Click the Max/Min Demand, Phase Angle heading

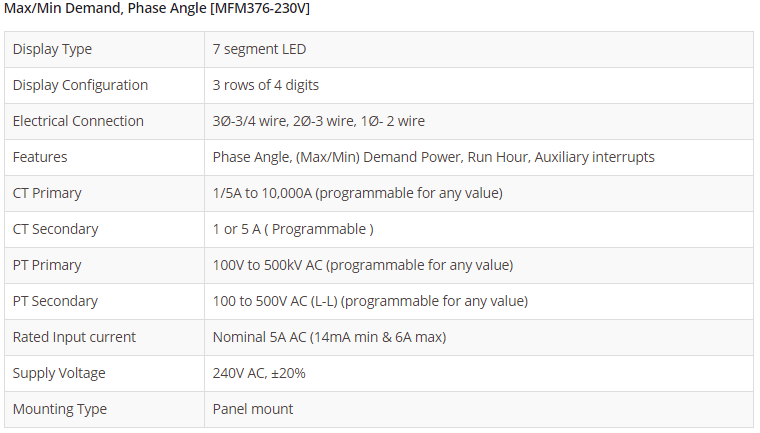tap(158, 9)
